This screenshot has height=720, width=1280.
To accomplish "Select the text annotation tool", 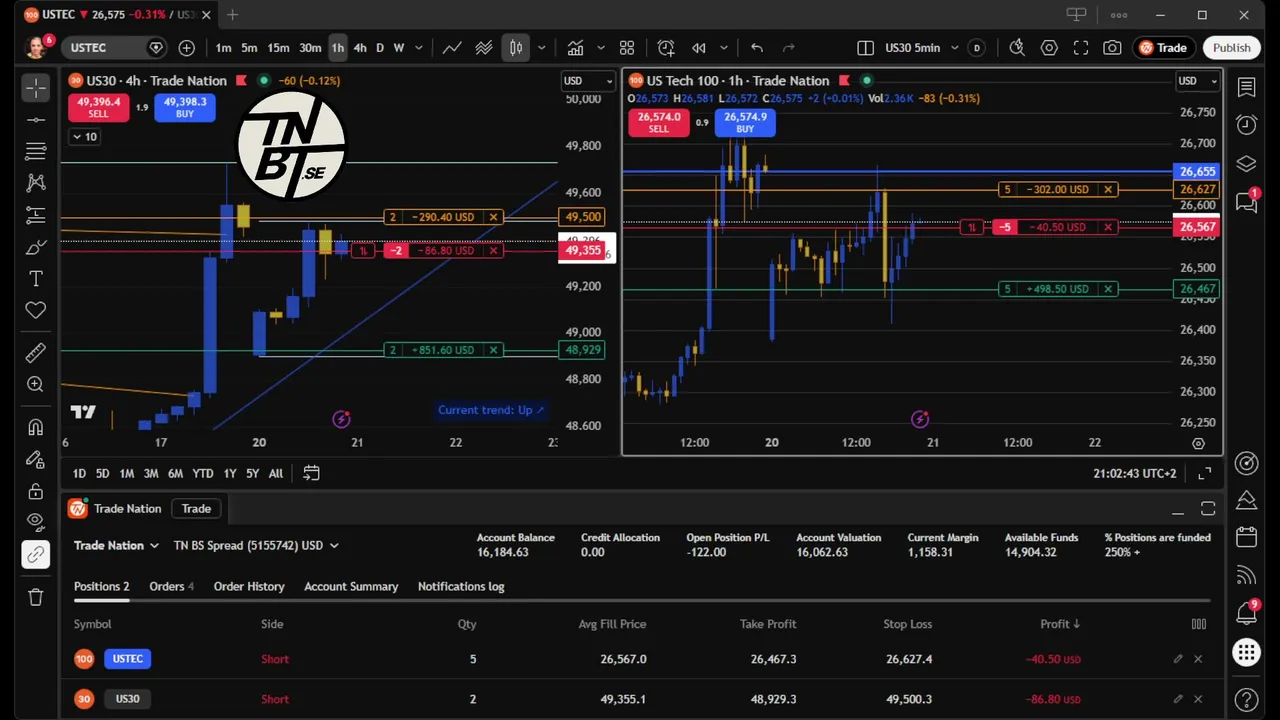I will tap(36, 278).
